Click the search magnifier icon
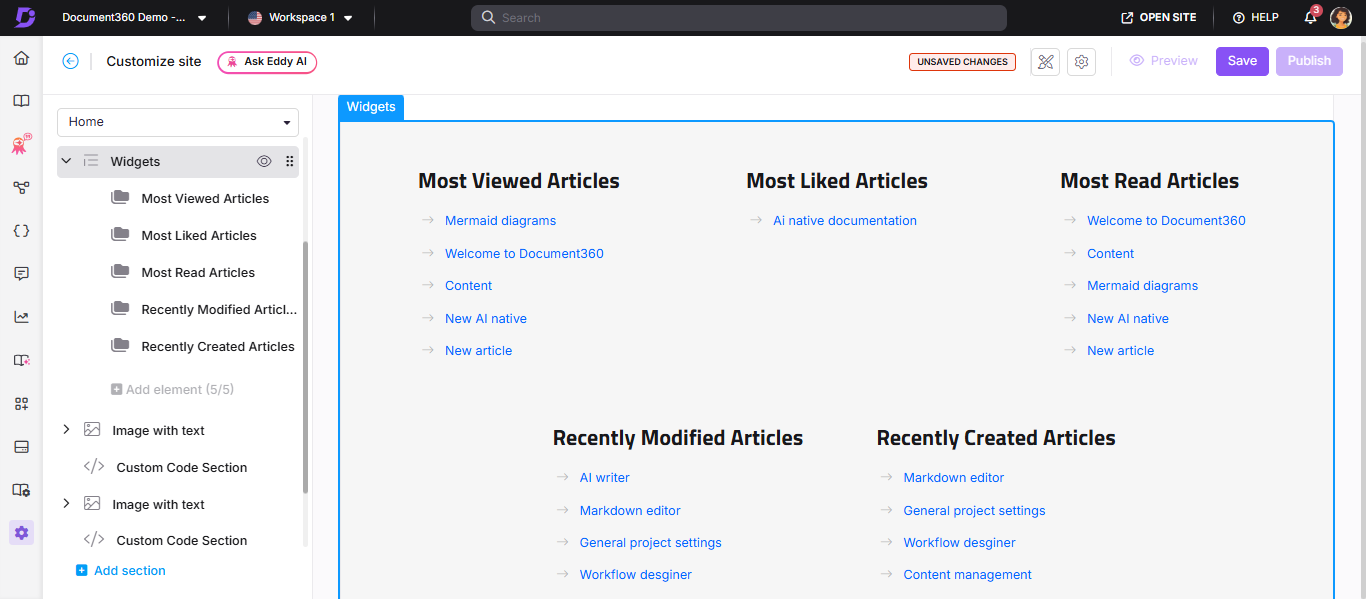This screenshot has height=599, width=1366. (x=488, y=18)
